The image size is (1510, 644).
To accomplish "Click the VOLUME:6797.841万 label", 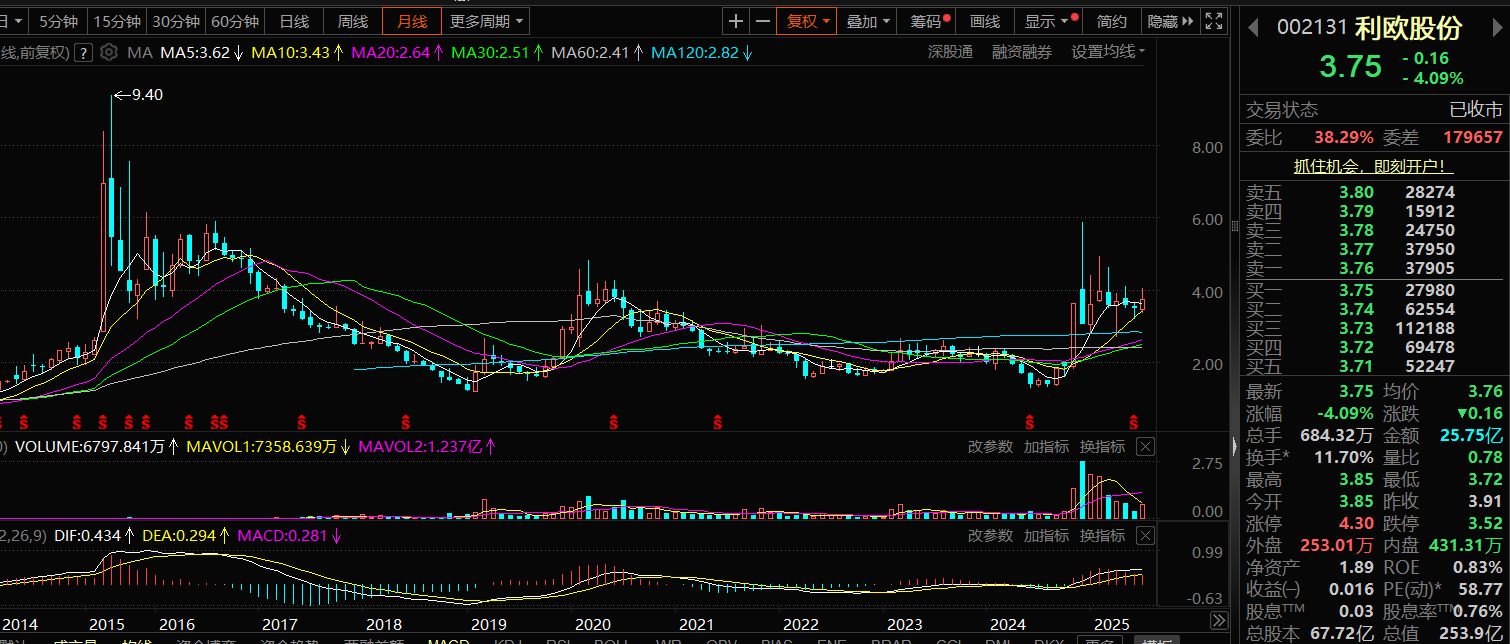I will coord(90,446).
